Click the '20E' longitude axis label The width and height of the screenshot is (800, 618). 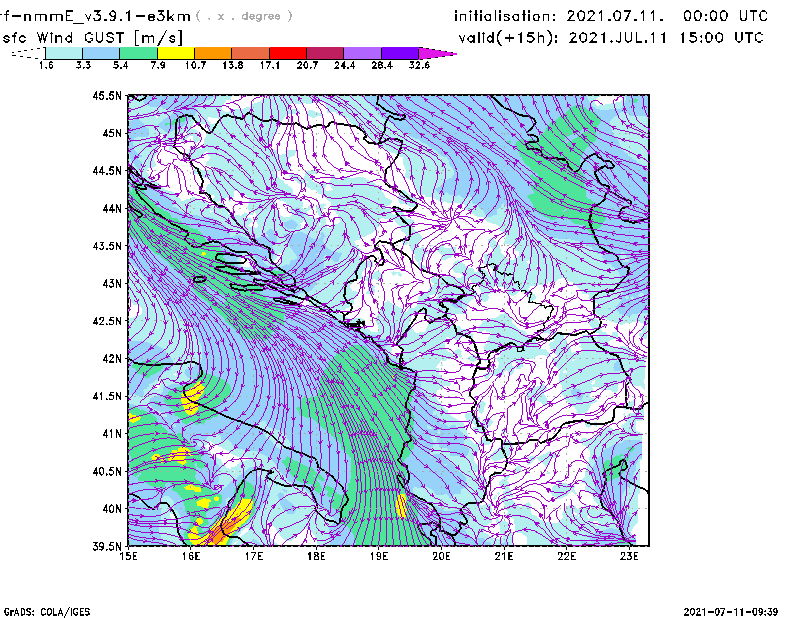pos(441,556)
